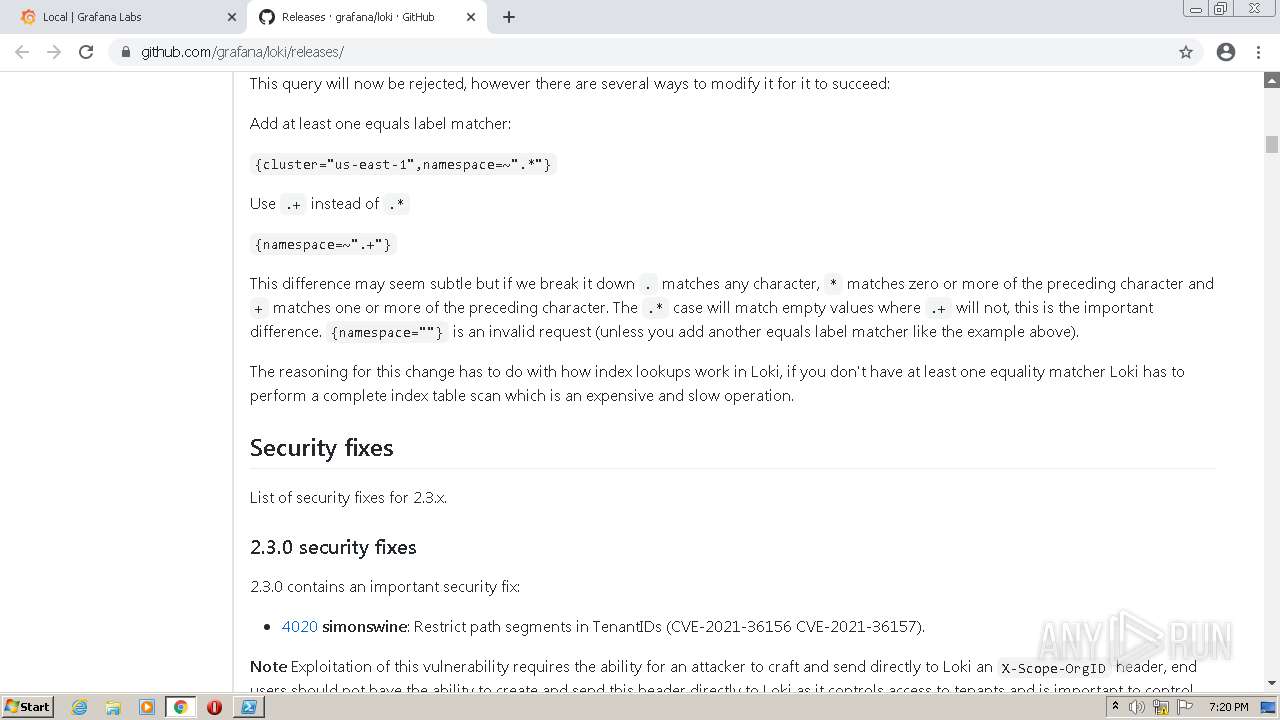Close the Local | Grafana Labs tab
Image resolution: width=1280 pixels, height=720 pixels.
coord(232,17)
